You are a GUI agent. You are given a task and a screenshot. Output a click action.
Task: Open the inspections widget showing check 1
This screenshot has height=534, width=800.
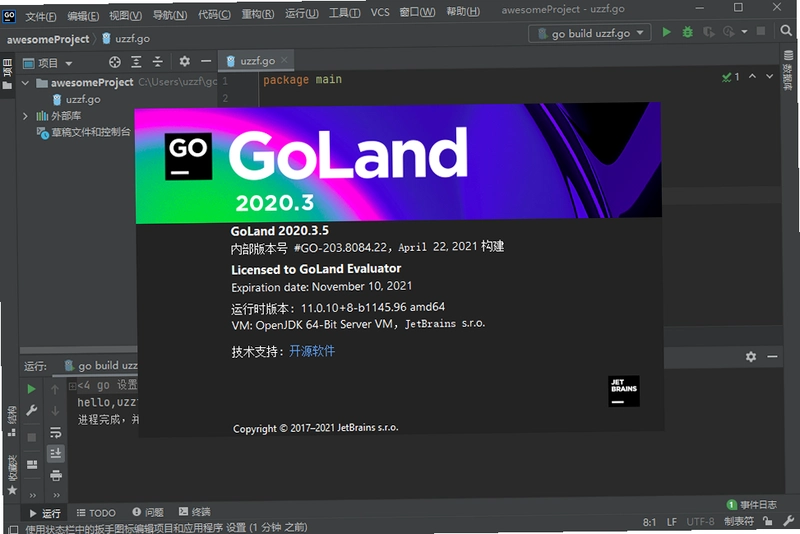tap(731, 77)
